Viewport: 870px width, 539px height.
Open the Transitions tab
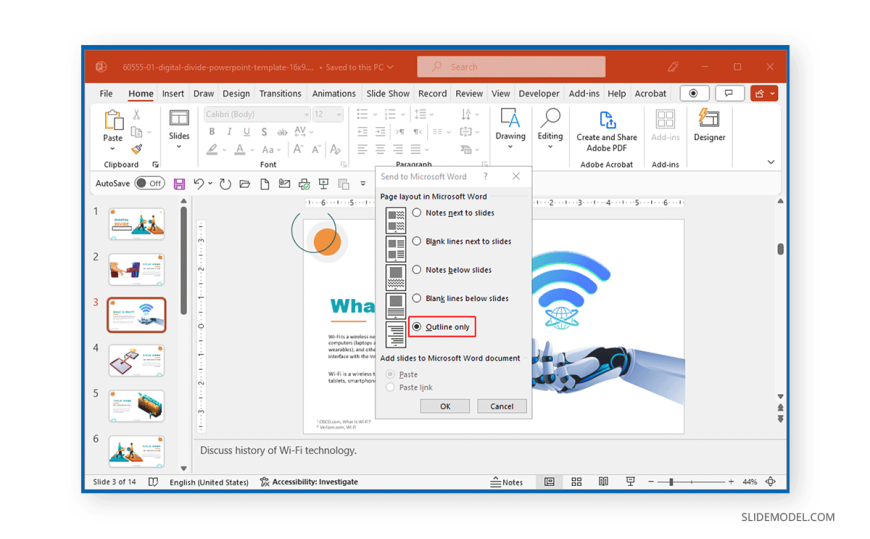tap(280, 94)
